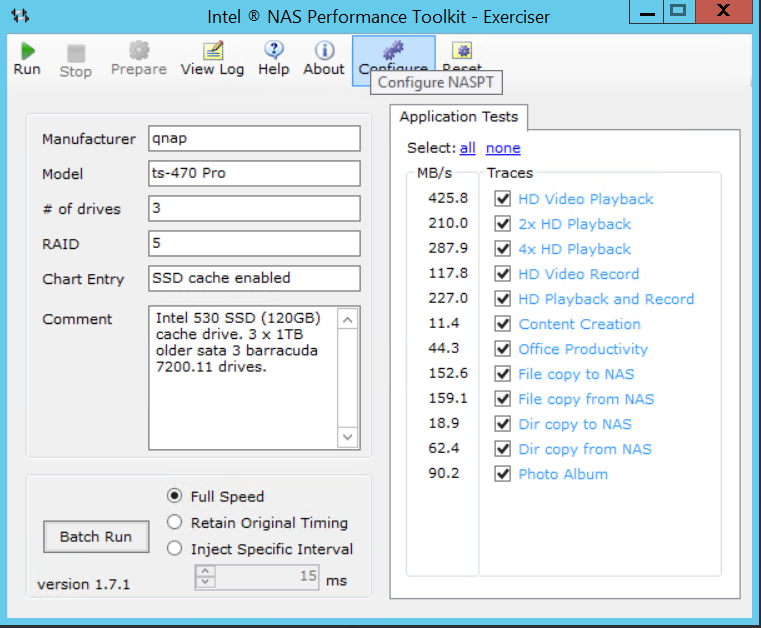Open the File copy from NAS link
Screen dimensions: 761x628
tap(586, 399)
